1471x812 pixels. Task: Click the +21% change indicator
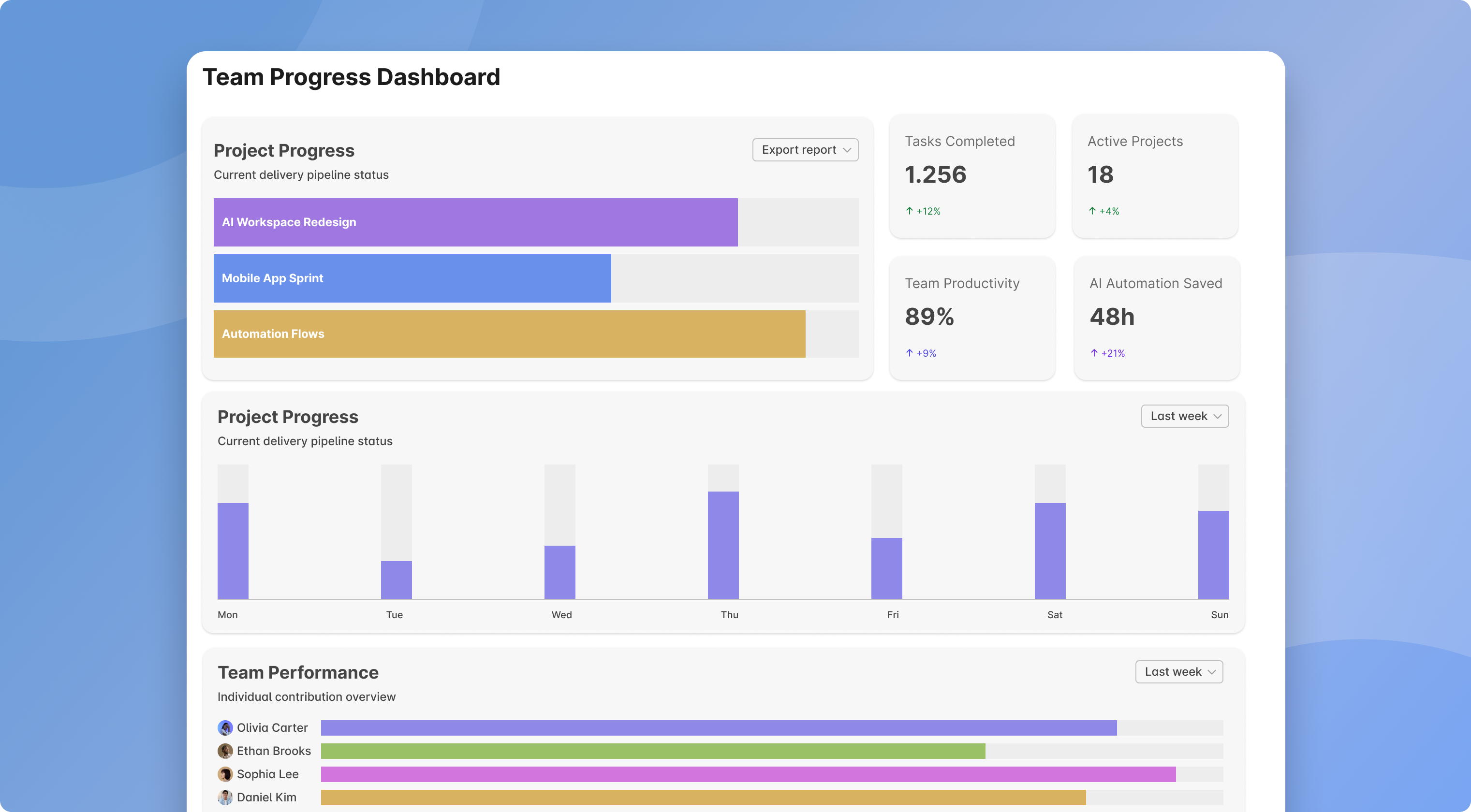click(x=1113, y=353)
